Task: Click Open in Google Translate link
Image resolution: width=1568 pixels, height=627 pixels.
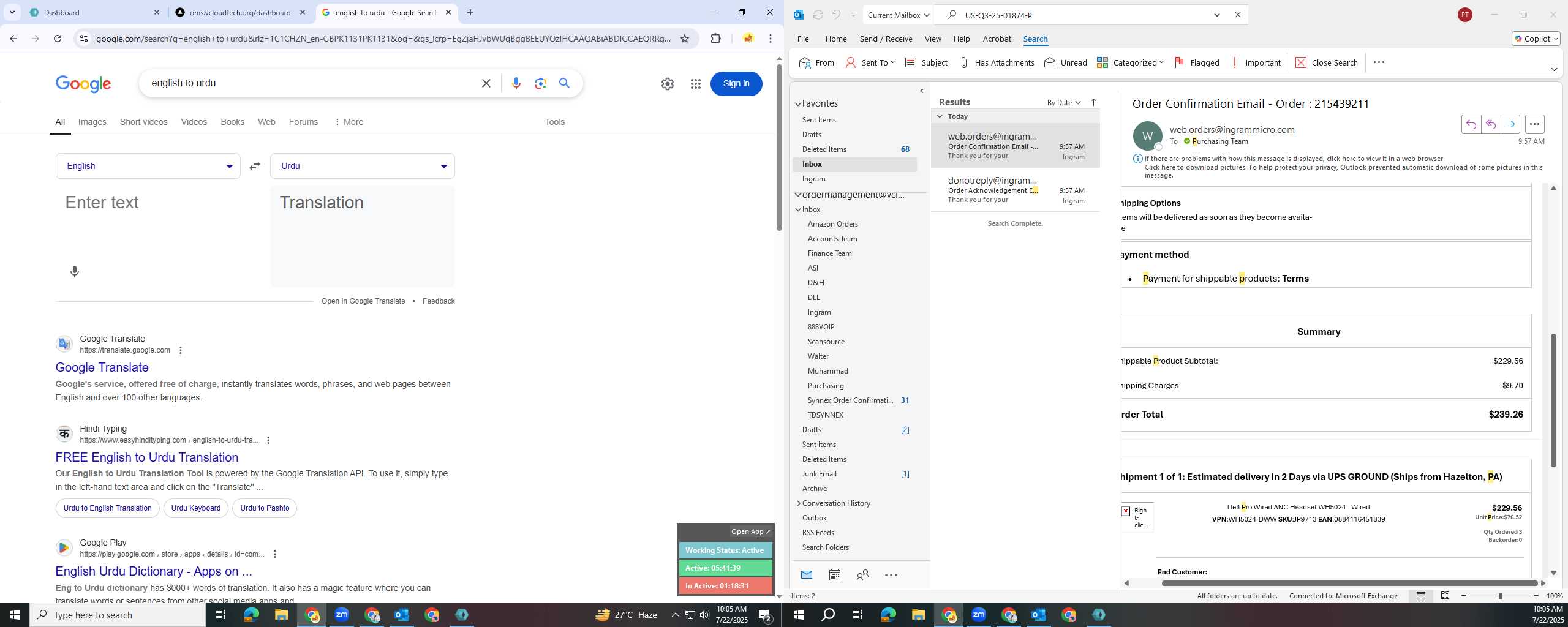Action: [363, 301]
